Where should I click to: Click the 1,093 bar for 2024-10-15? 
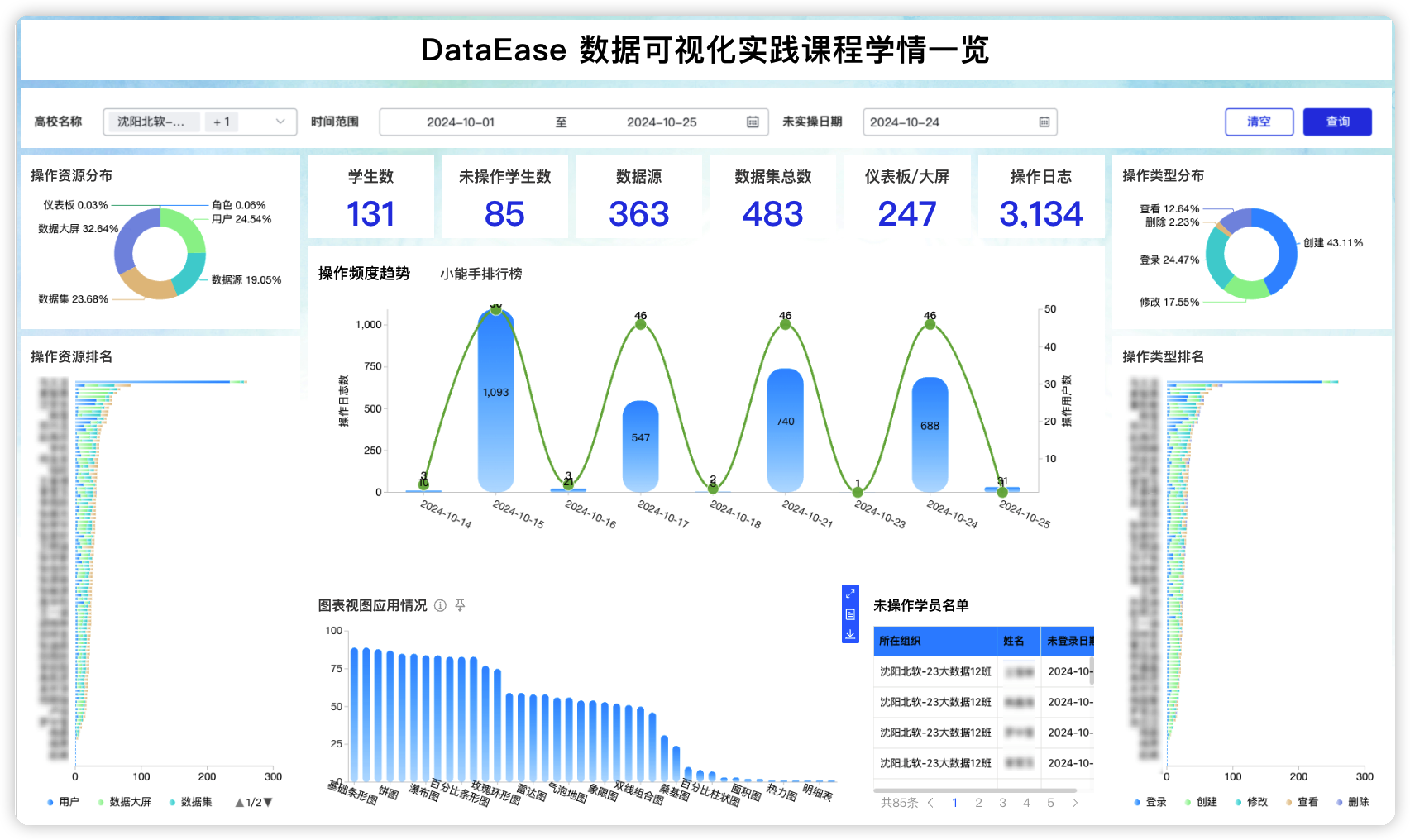click(495, 401)
